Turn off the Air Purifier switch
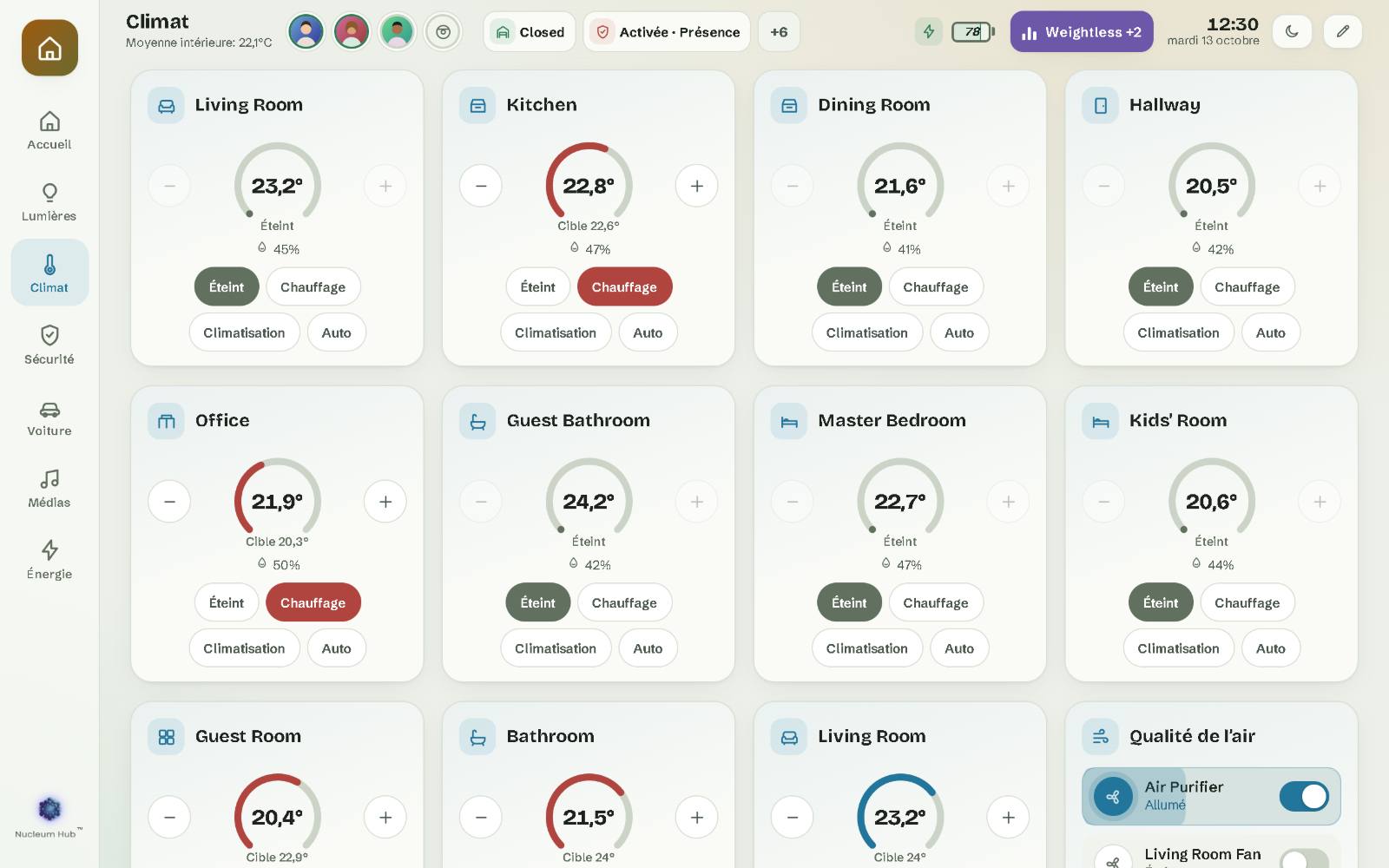 (1304, 797)
